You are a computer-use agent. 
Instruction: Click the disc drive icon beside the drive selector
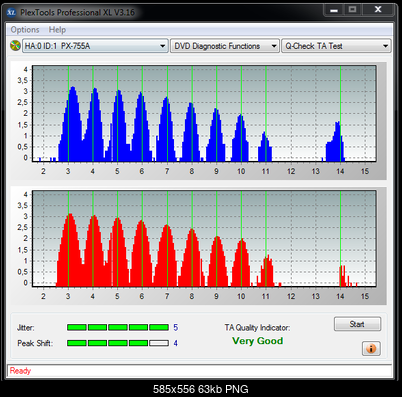coord(15,46)
